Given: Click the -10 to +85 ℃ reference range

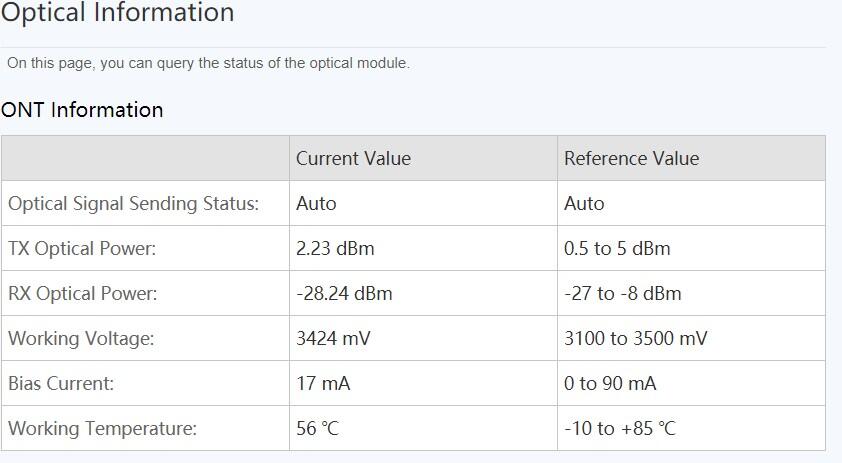Looking at the screenshot, I should point(619,428).
